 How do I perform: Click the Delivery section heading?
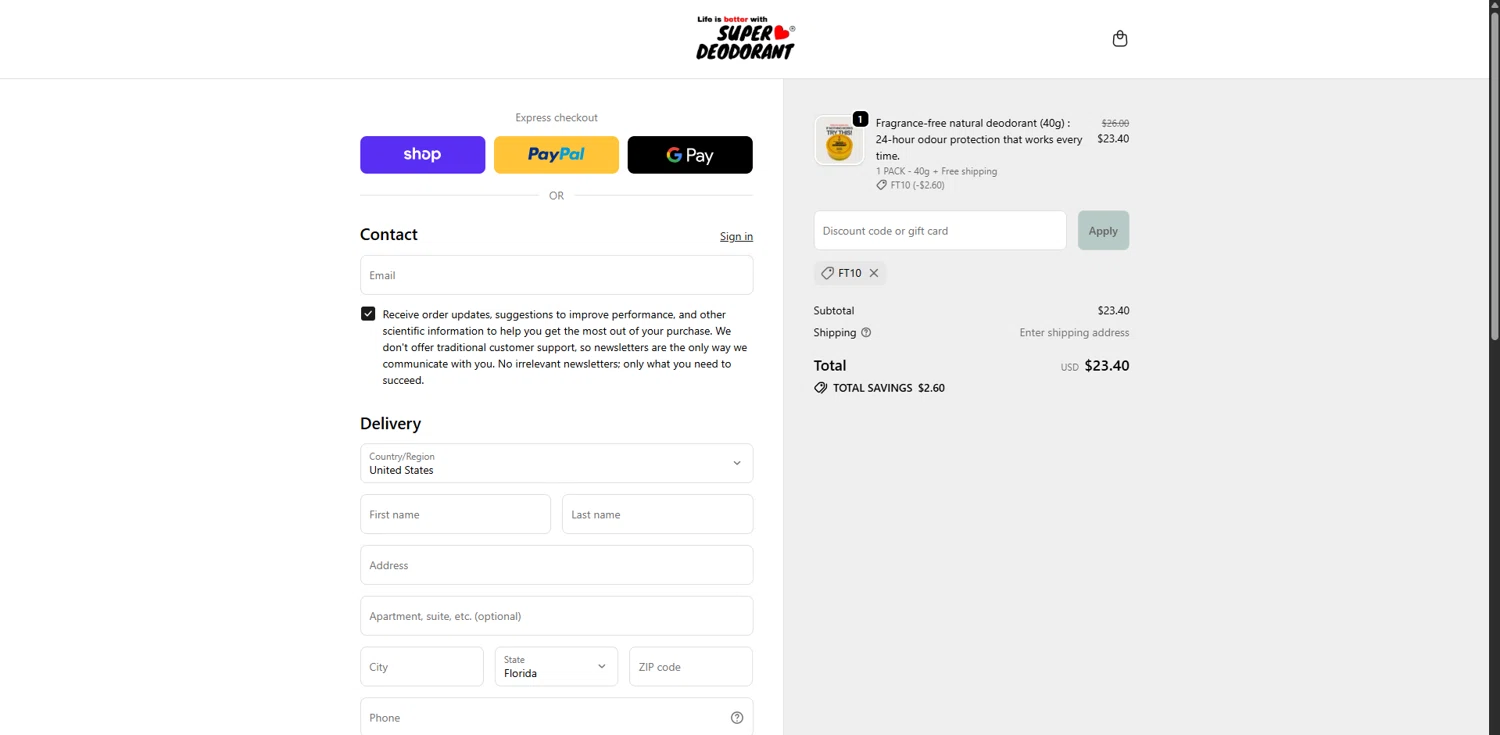[x=390, y=423]
